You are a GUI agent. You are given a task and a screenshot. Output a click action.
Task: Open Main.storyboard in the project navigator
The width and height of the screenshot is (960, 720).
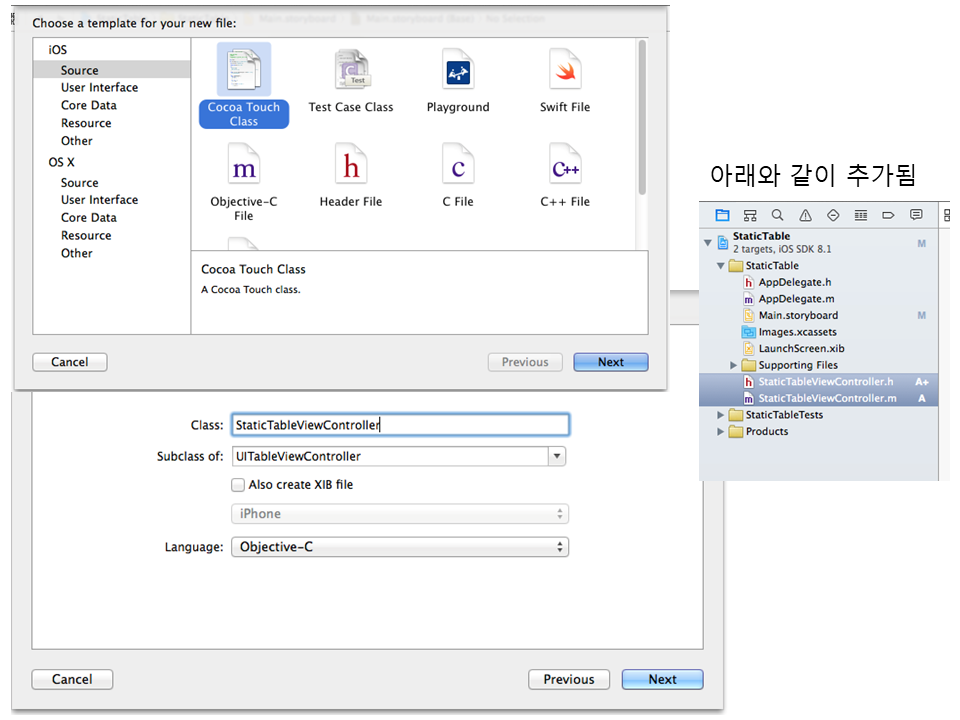[798, 315]
